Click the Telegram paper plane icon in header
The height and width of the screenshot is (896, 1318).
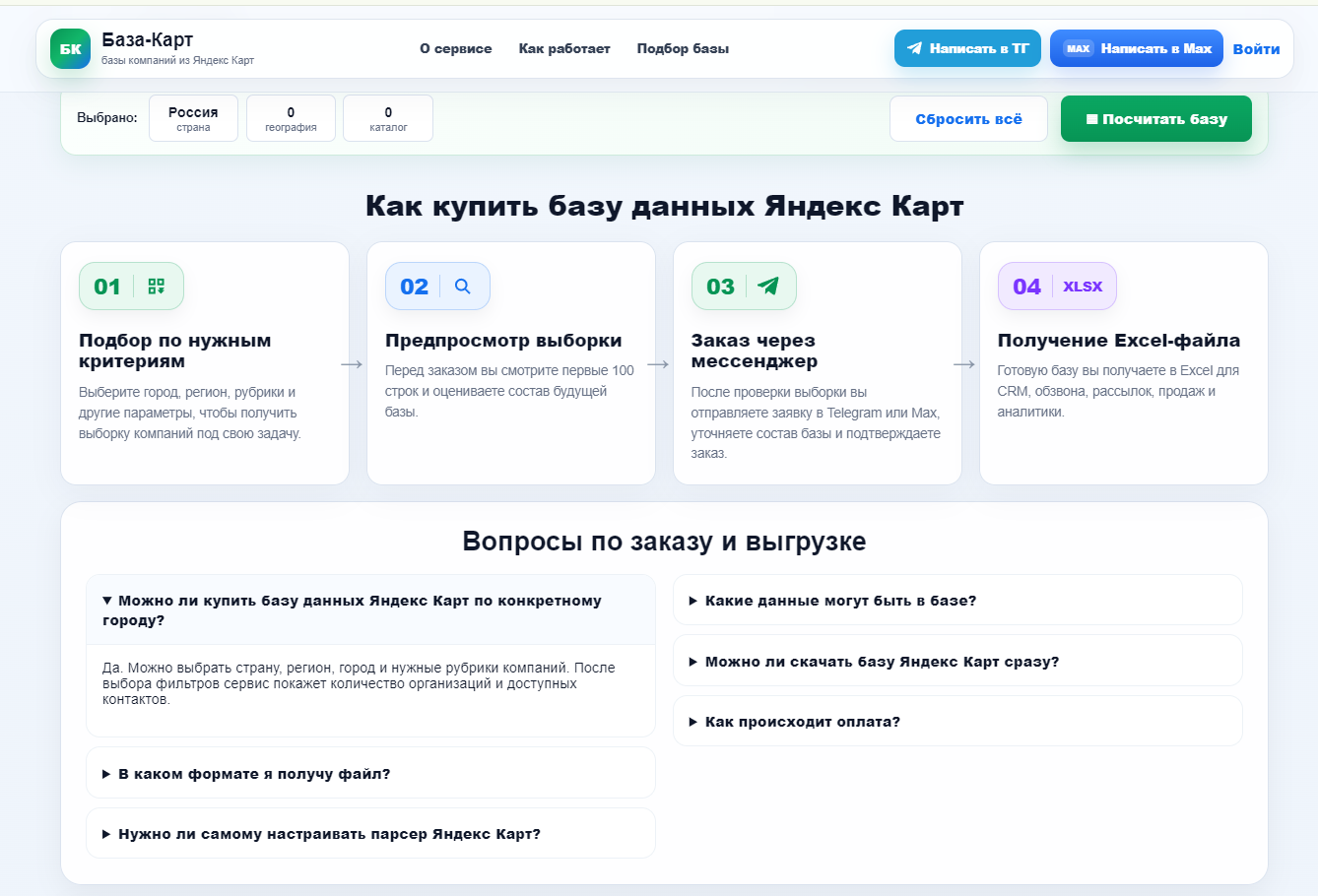(914, 48)
